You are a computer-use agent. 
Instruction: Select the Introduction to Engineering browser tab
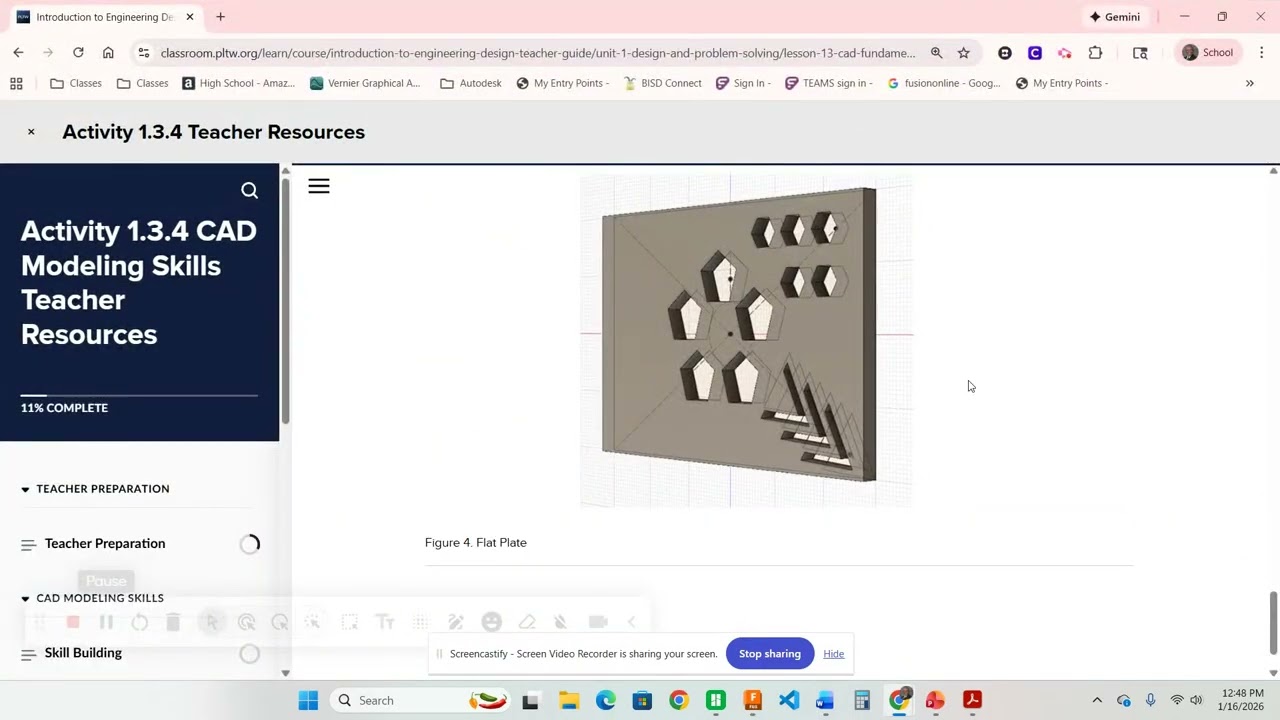[x=104, y=17]
